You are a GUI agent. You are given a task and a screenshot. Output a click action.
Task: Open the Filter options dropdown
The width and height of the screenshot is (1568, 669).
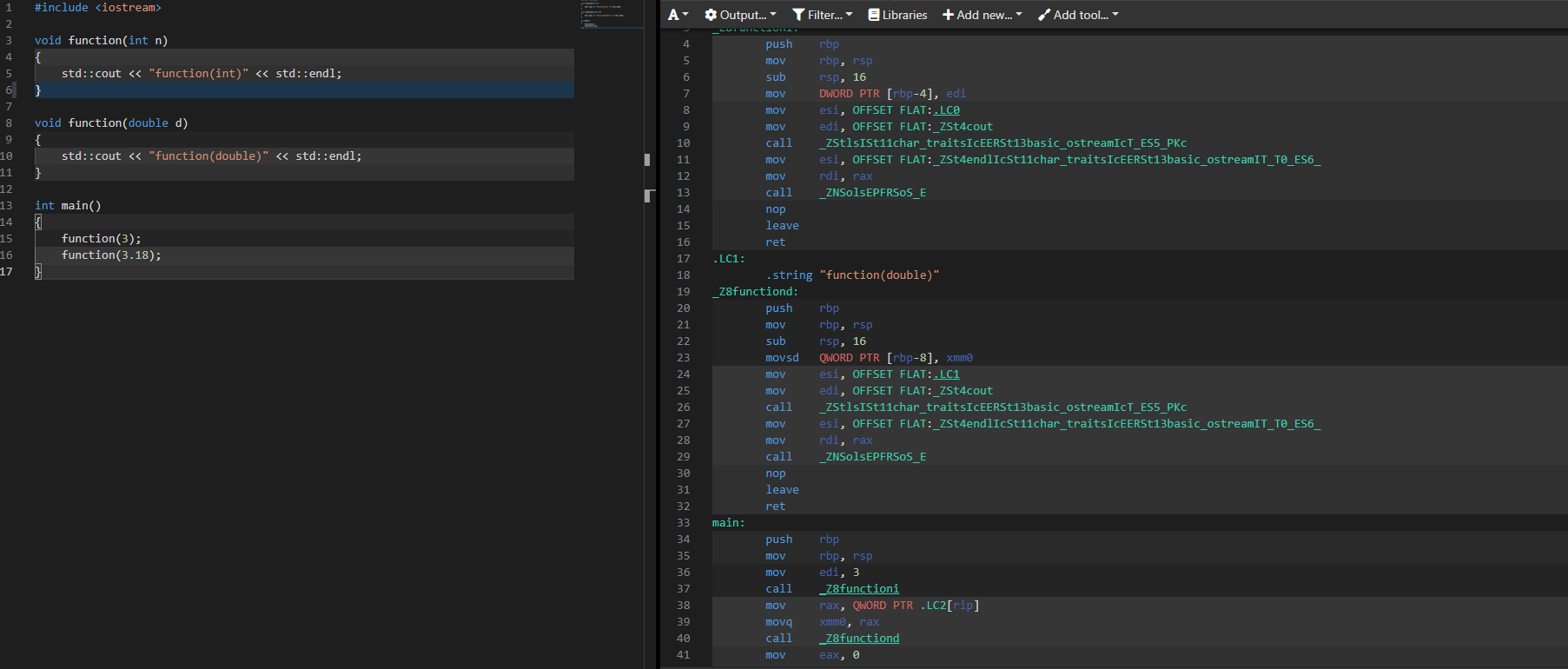(x=822, y=15)
